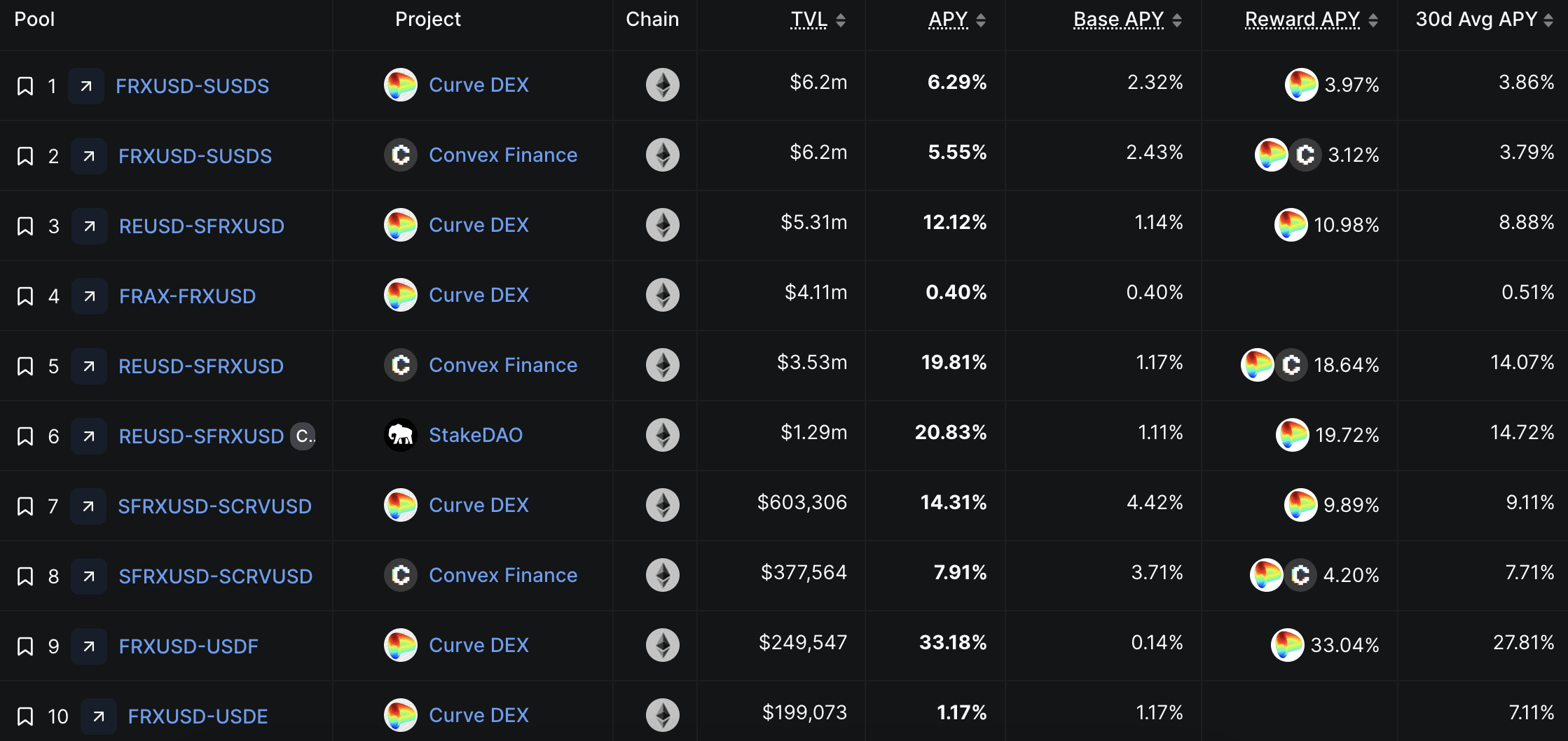Open StakeDAO project link
Image resolution: width=1568 pixels, height=741 pixels.
(x=476, y=435)
